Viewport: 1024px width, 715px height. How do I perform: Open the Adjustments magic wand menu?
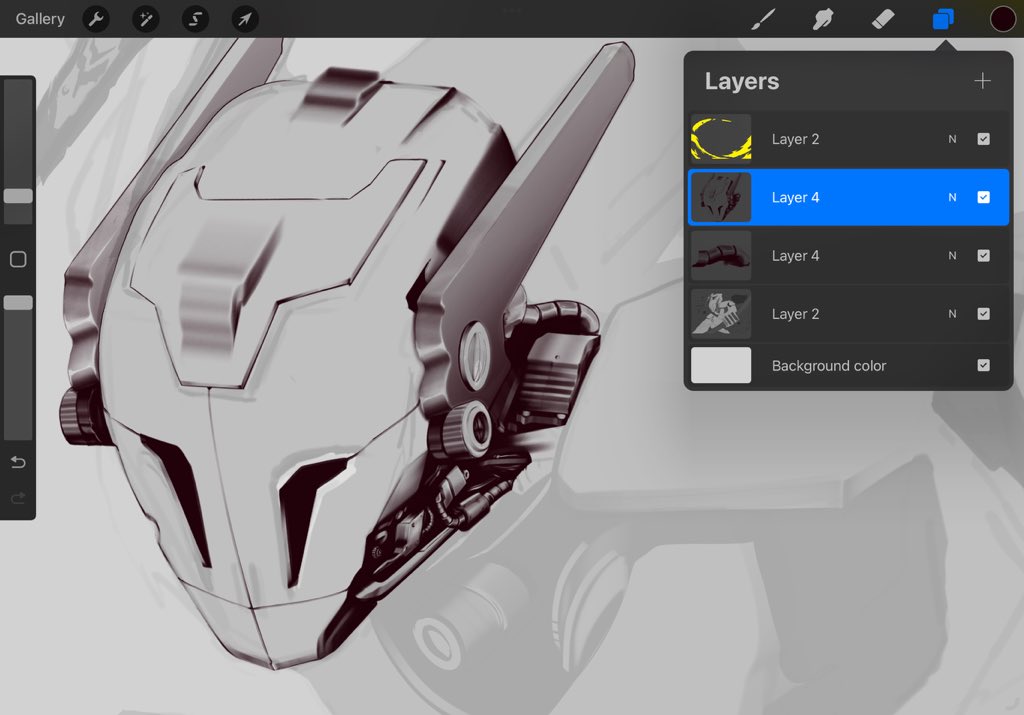coord(146,19)
